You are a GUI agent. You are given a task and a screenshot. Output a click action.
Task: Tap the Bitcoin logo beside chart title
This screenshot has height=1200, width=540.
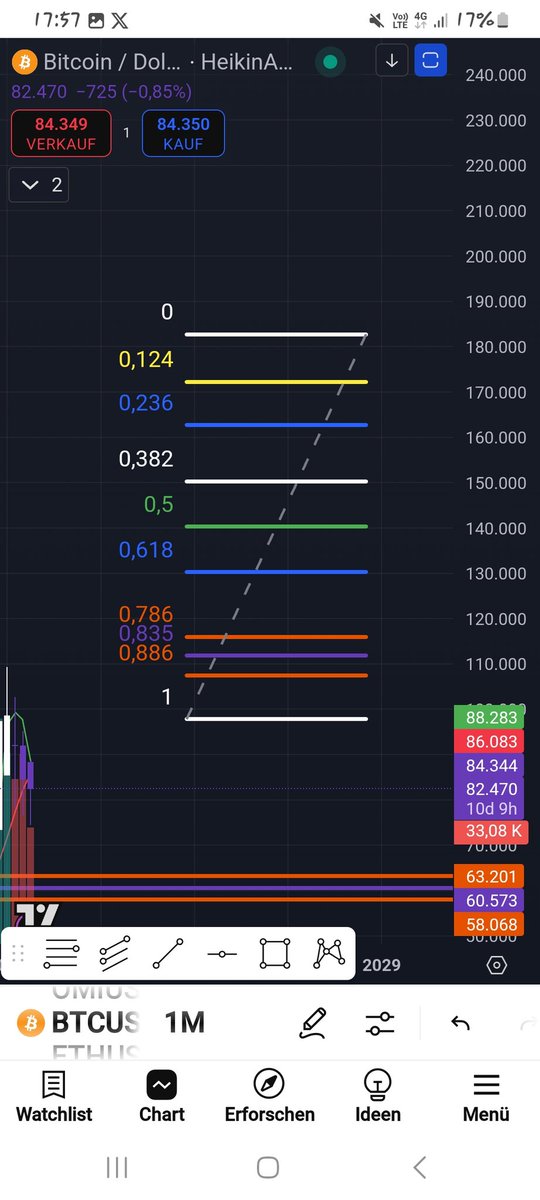click(x=23, y=62)
